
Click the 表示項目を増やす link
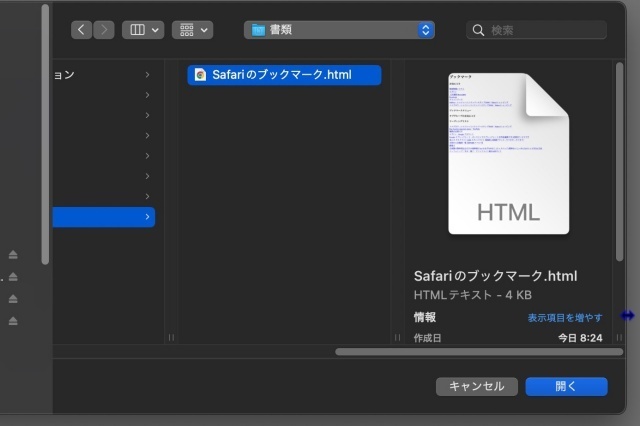pos(565,317)
